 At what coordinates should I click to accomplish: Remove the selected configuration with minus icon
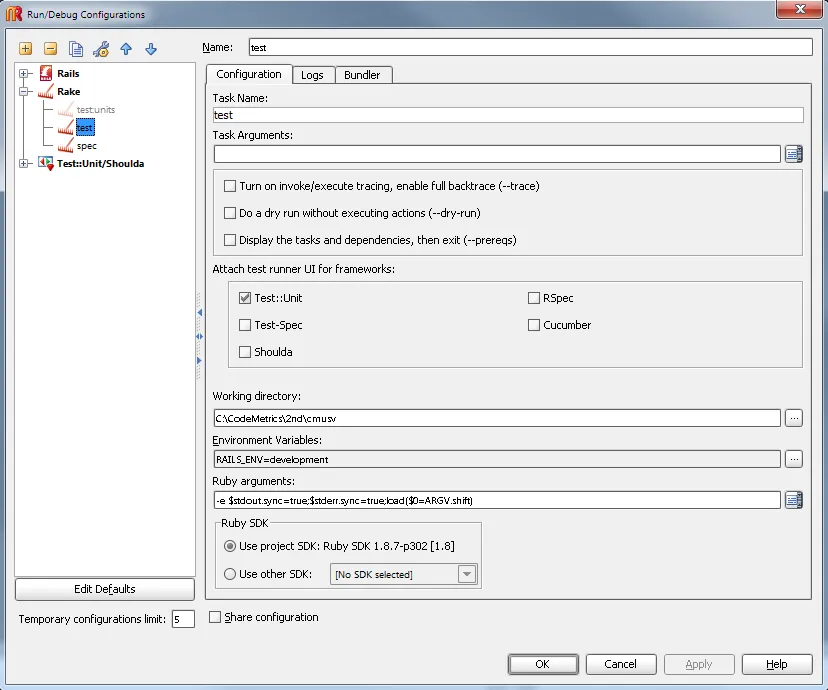tap(51, 49)
